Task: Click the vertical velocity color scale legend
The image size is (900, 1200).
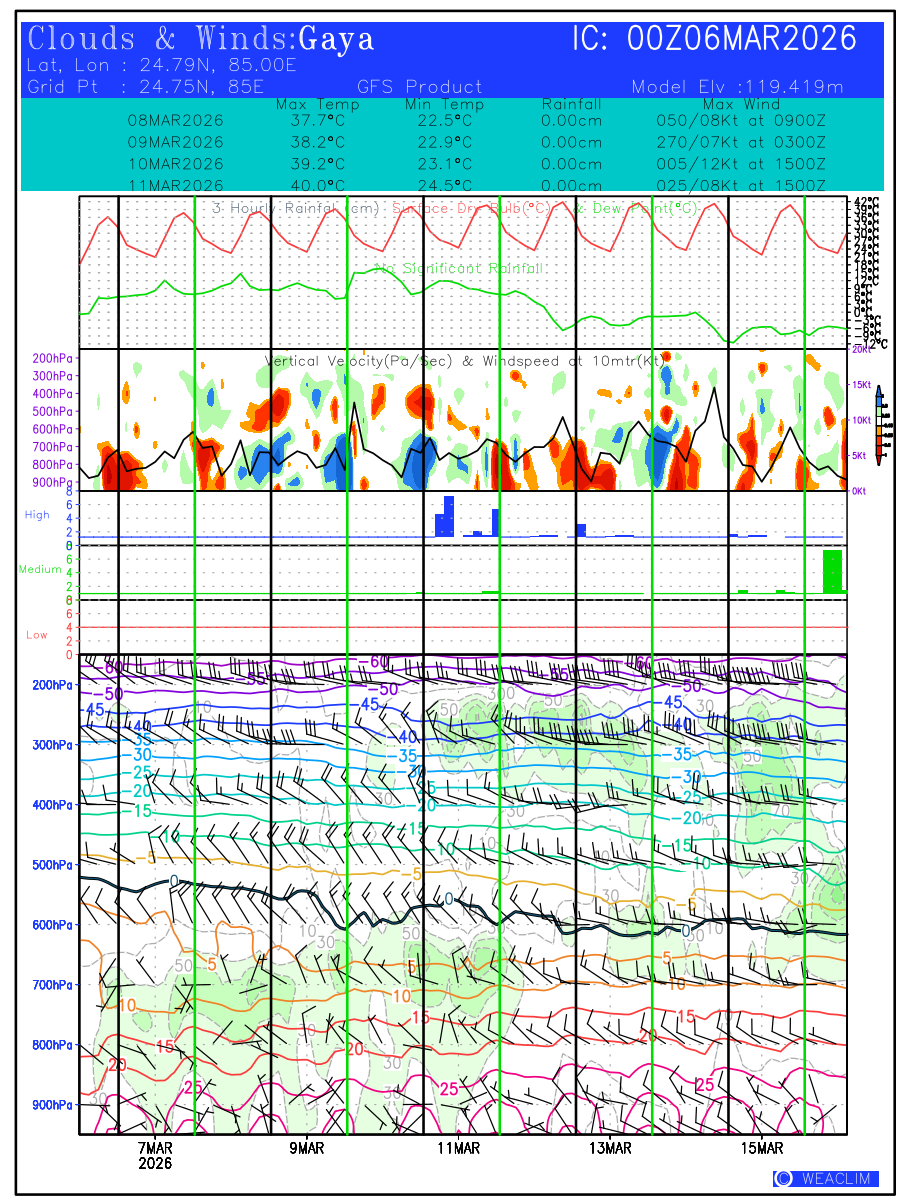Action: 878,426
